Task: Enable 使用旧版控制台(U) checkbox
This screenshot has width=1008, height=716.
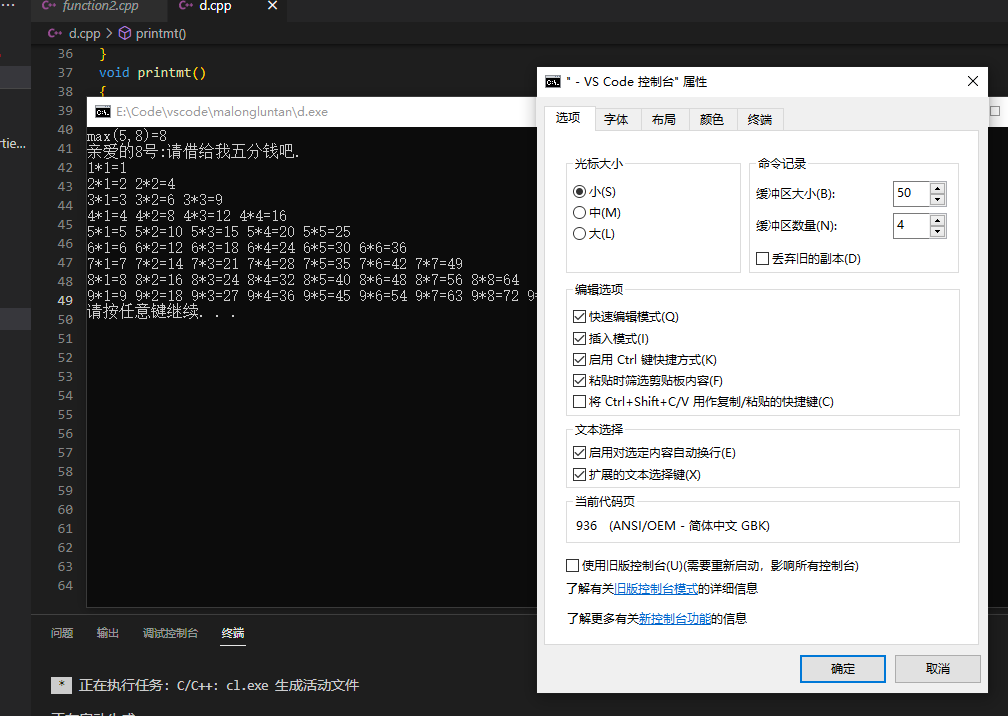Action: [x=572, y=566]
